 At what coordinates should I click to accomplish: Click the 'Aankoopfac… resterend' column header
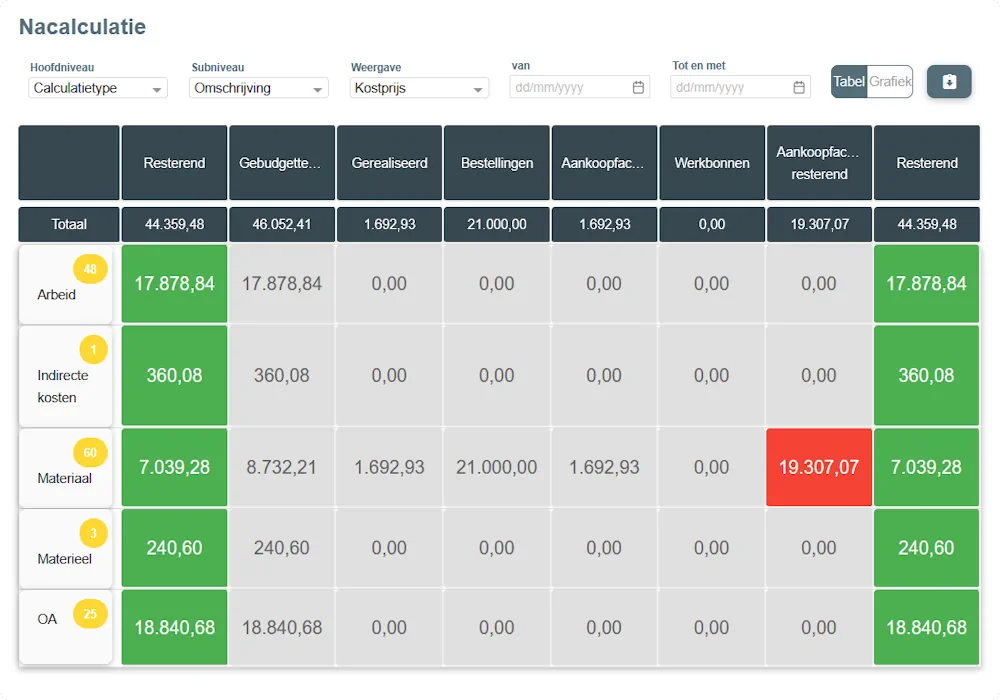pos(820,163)
